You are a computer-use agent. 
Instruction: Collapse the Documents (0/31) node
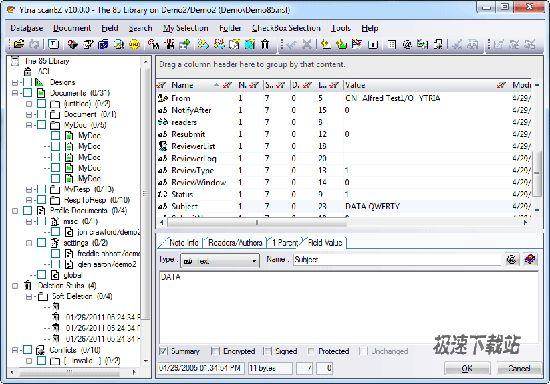[15, 93]
